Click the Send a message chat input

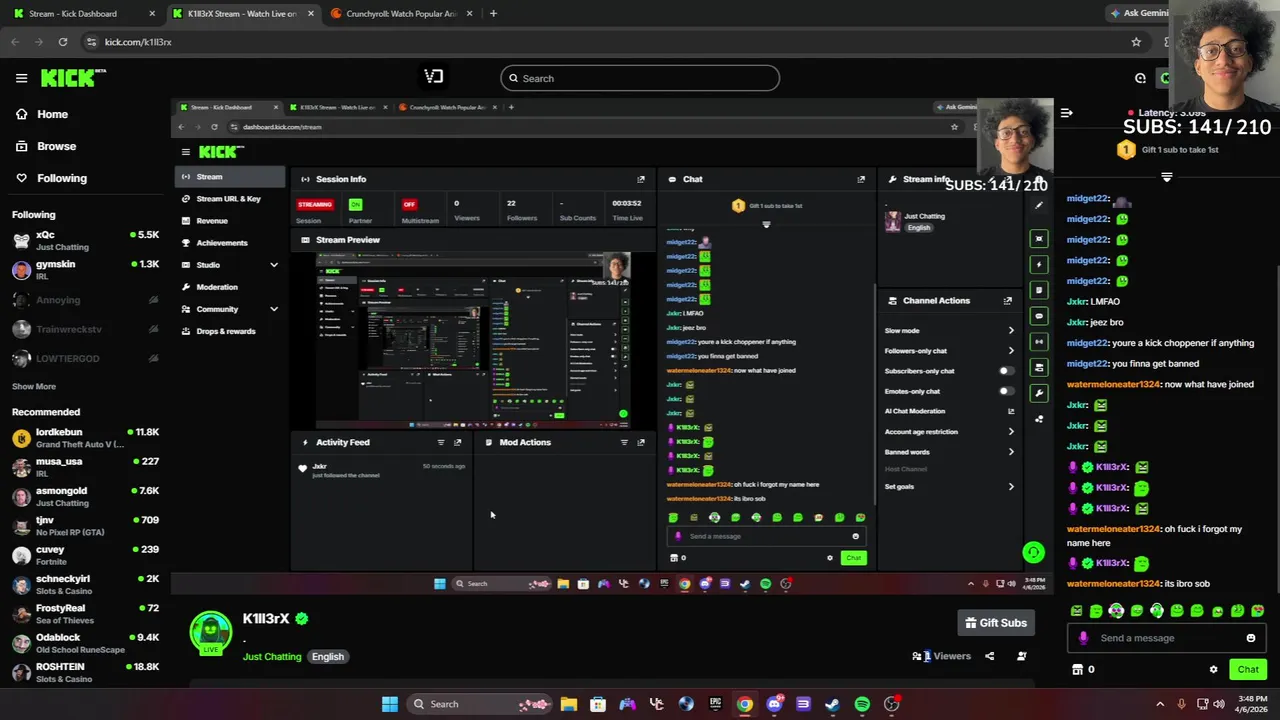1165,638
